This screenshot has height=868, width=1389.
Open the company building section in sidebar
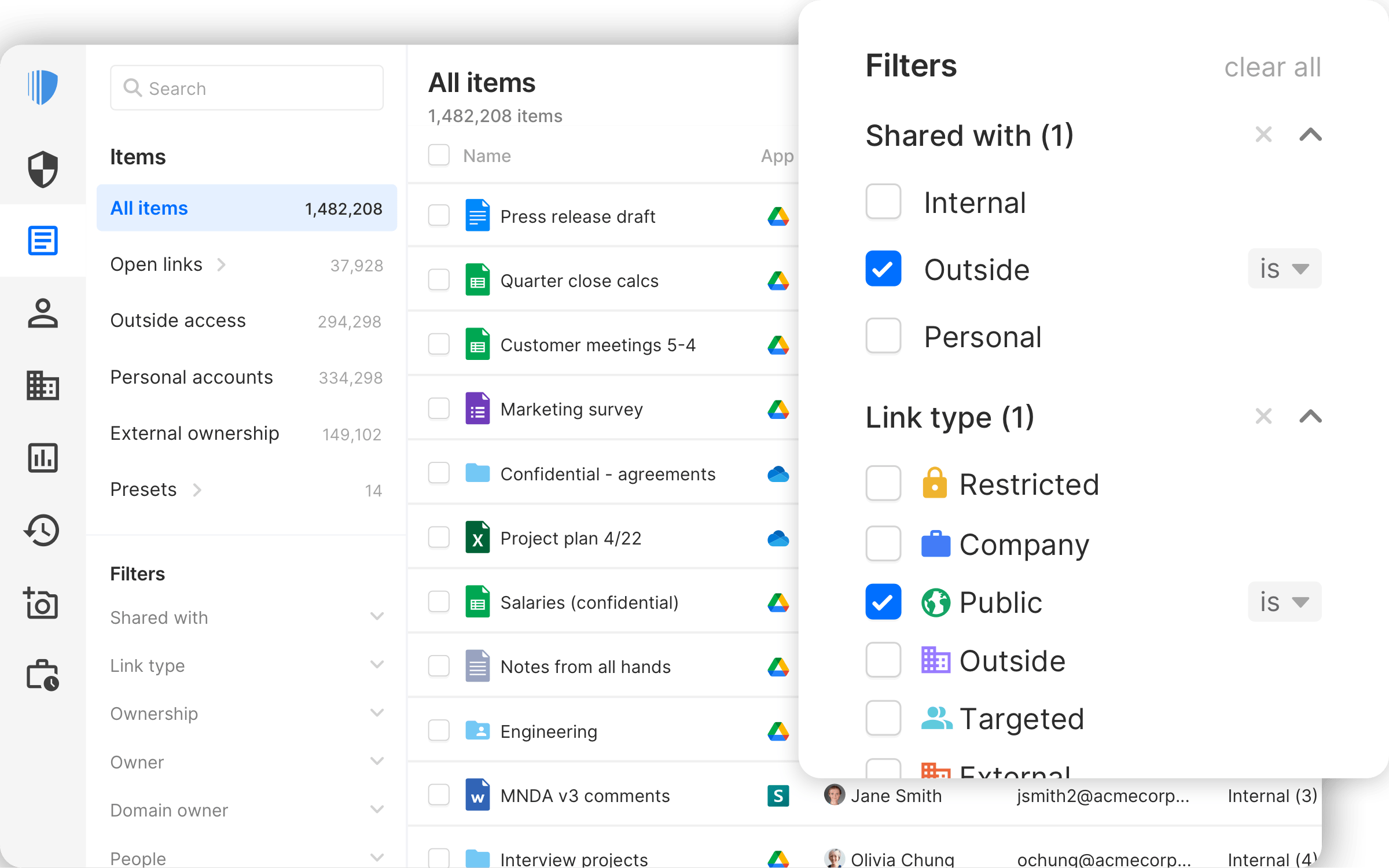pos(42,385)
